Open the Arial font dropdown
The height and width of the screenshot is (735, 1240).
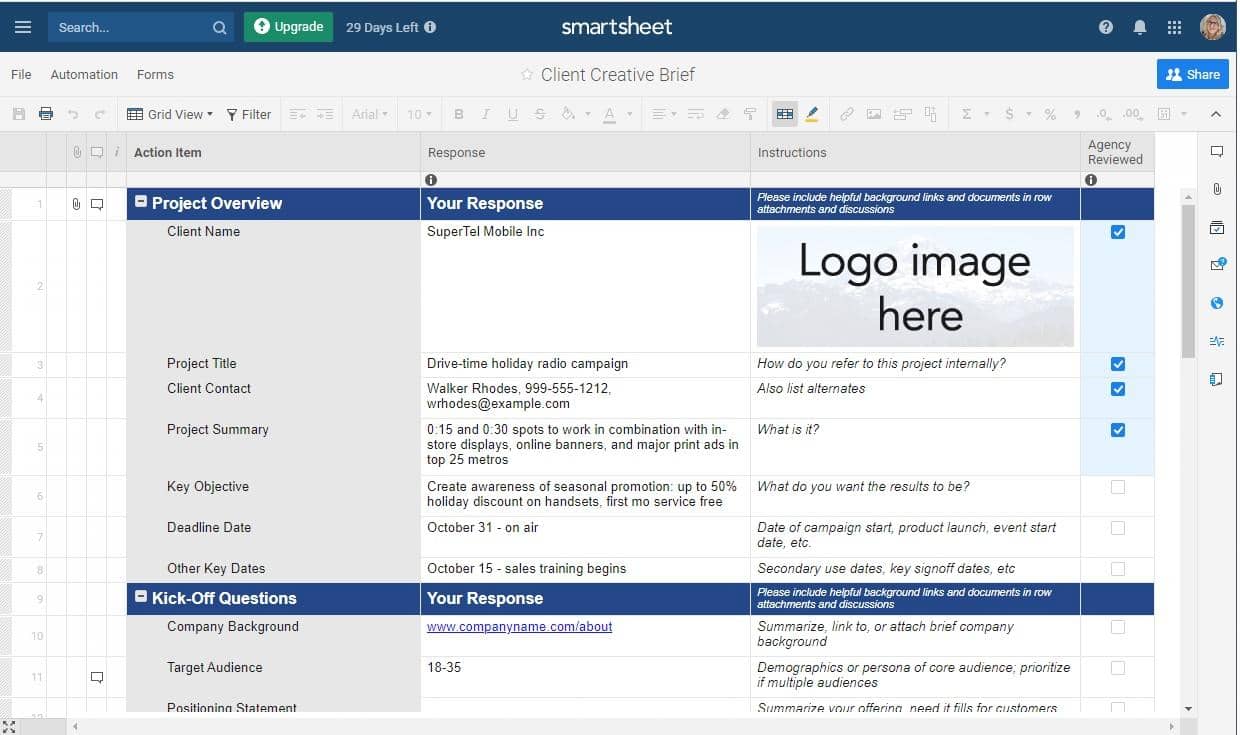[x=370, y=114]
